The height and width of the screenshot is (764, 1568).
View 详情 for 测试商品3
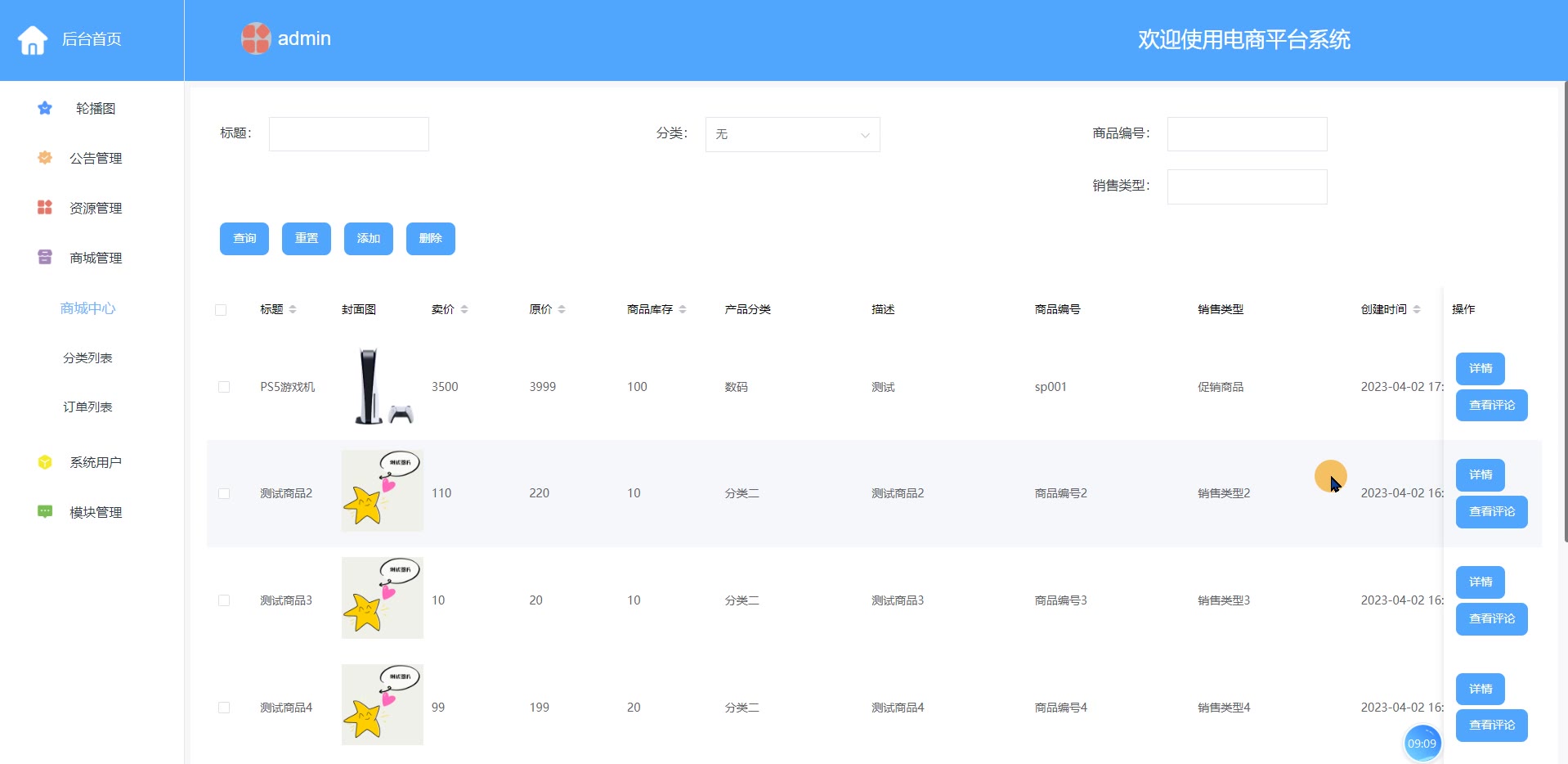pos(1481,582)
